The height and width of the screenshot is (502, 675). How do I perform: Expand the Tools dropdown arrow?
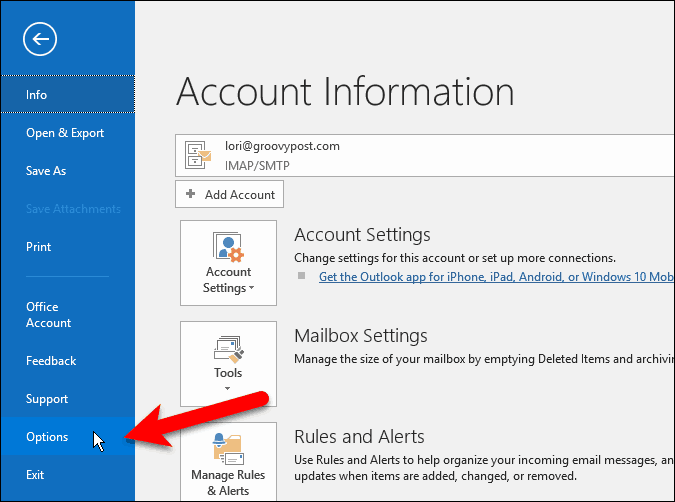pyautogui.click(x=227, y=388)
